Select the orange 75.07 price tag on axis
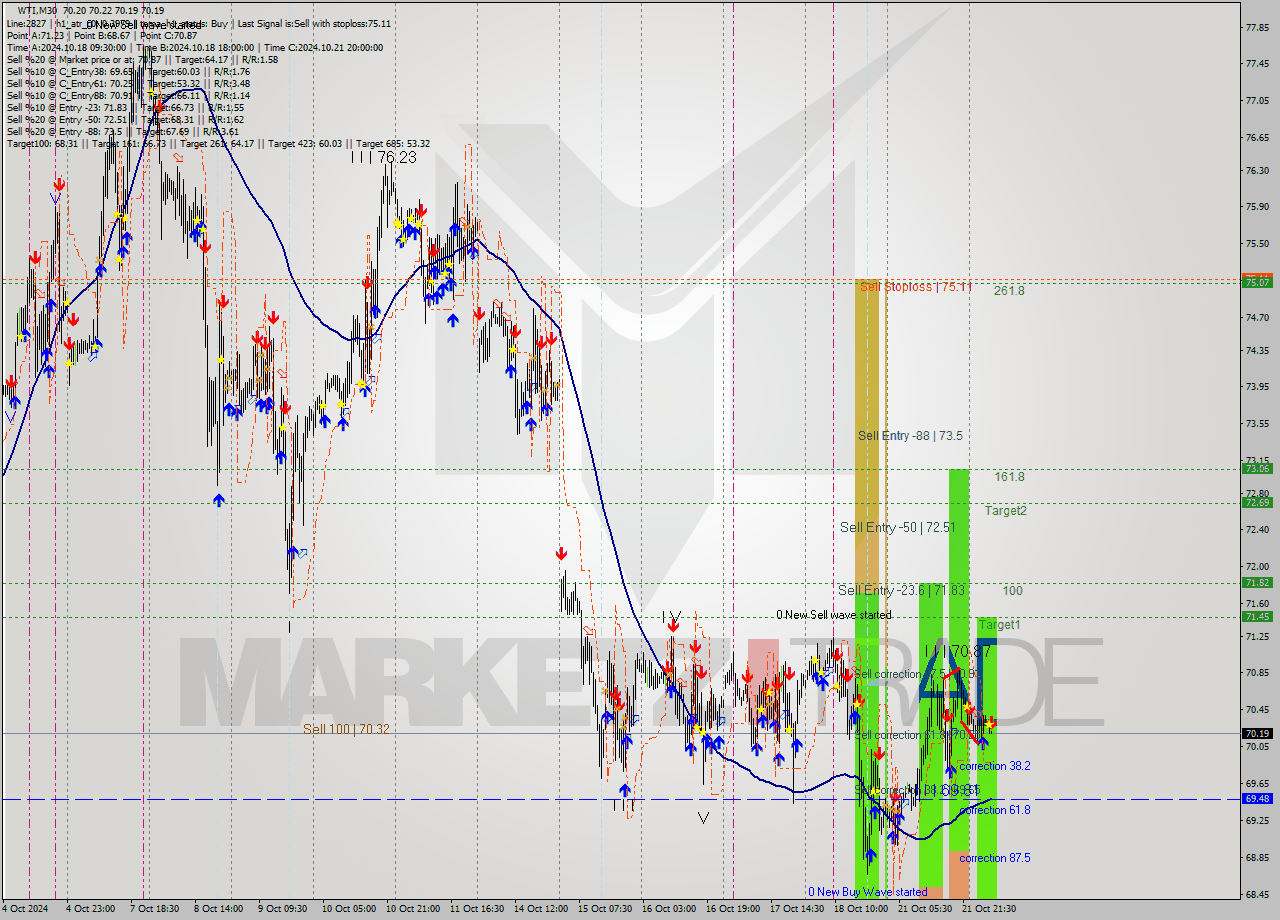The width and height of the screenshot is (1280, 920). pos(1257,282)
